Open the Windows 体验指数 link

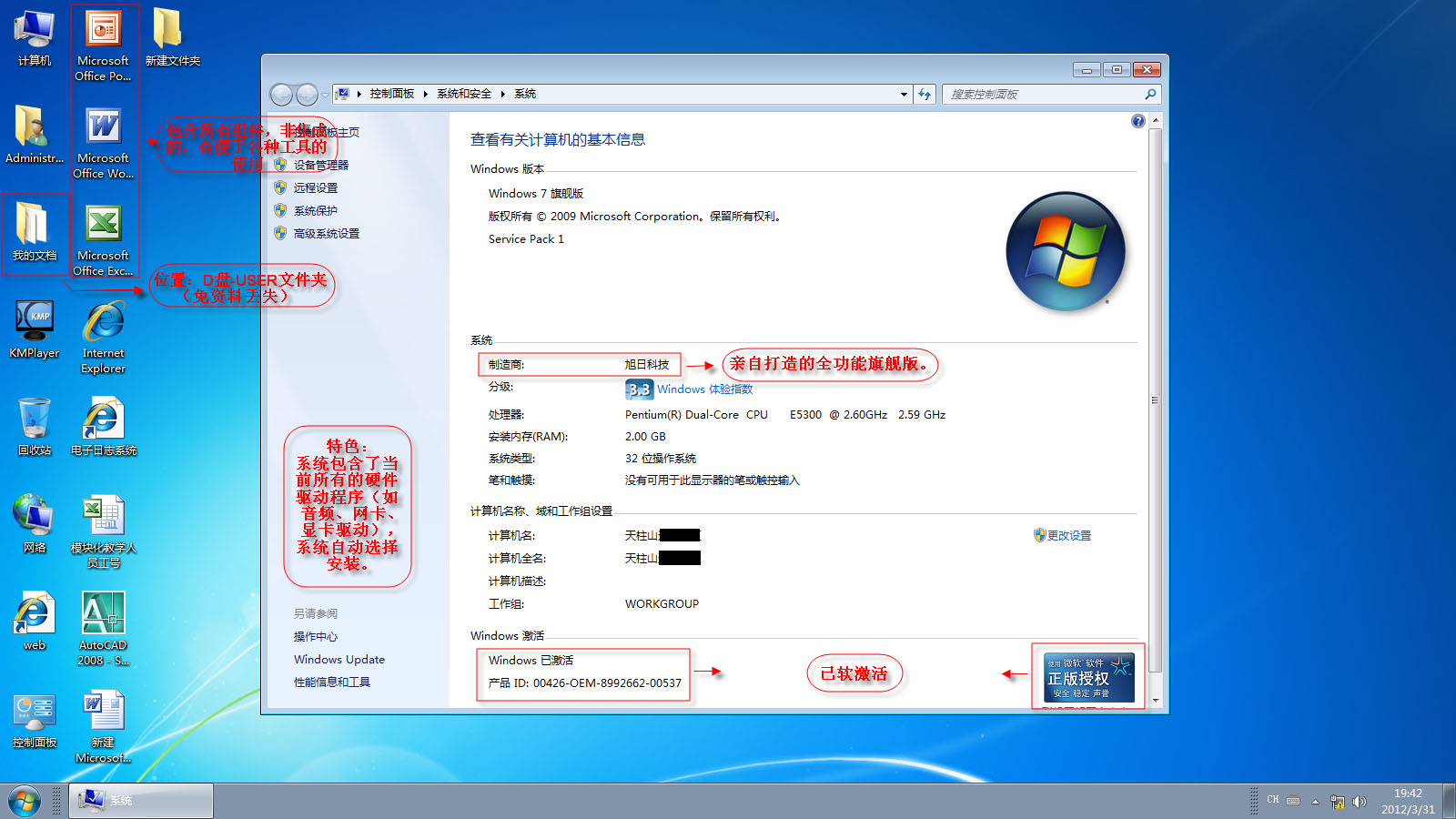704,389
